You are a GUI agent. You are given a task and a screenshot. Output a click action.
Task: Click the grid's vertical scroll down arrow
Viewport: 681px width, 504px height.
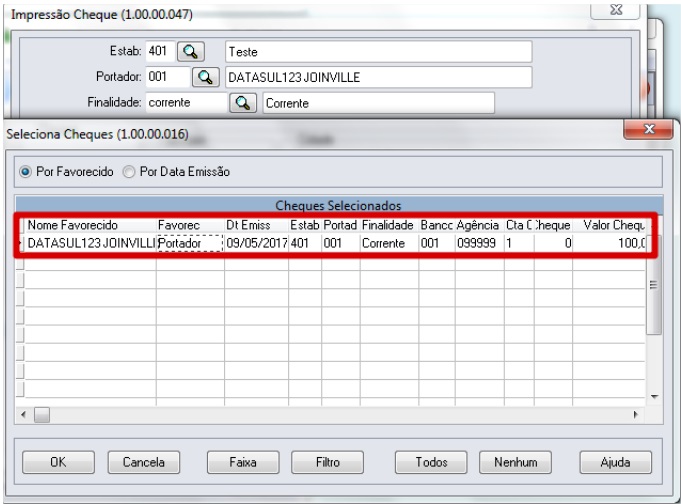[x=655, y=396]
